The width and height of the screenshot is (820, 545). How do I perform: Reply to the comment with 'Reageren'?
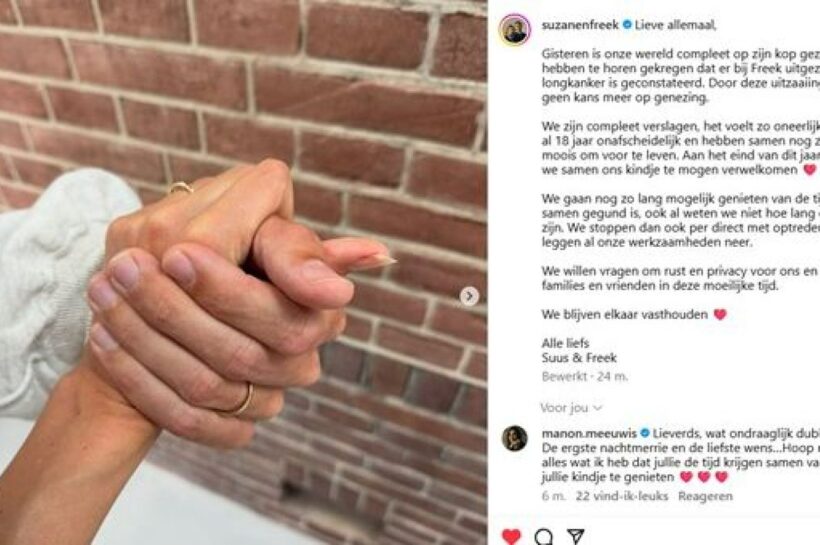pyautogui.click(x=705, y=496)
